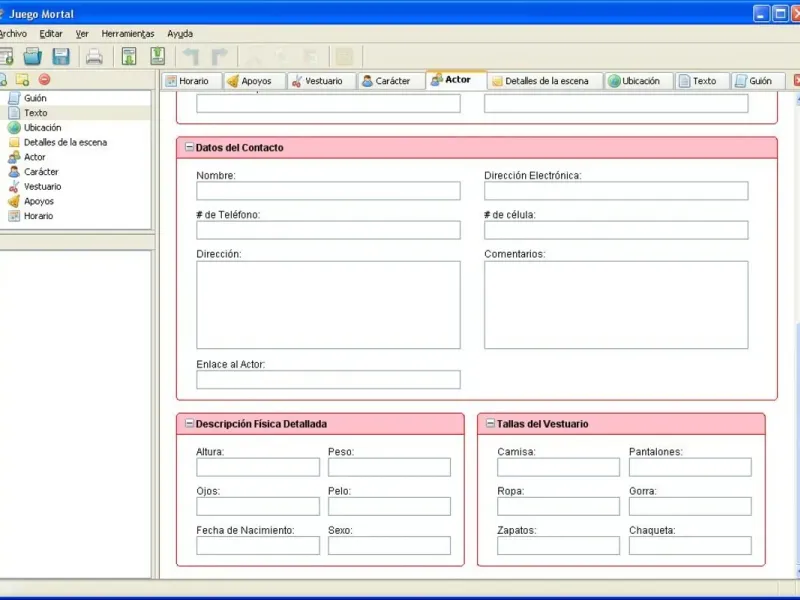This screenshot has width=800, height=600.
Task: Switch to the Apoyos tab
Action: point(255,81)
